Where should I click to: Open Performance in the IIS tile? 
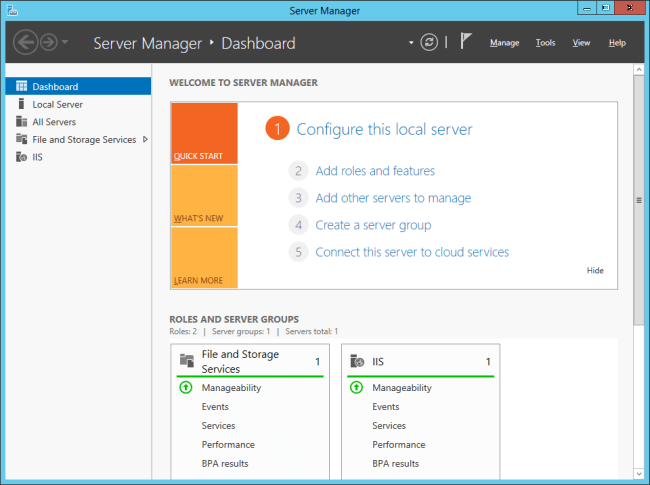pyautogui.click(x=399, y=445)
